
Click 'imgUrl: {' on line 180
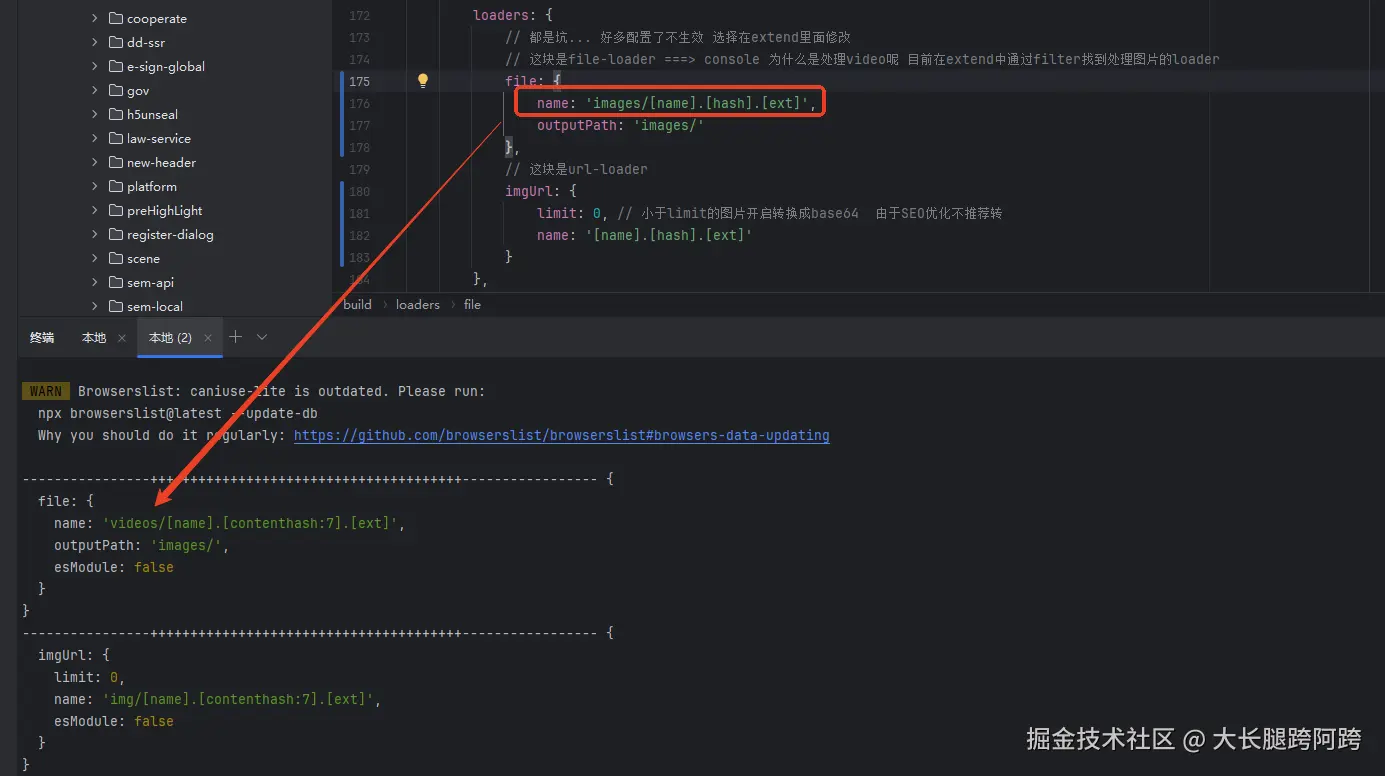(541, 191)
